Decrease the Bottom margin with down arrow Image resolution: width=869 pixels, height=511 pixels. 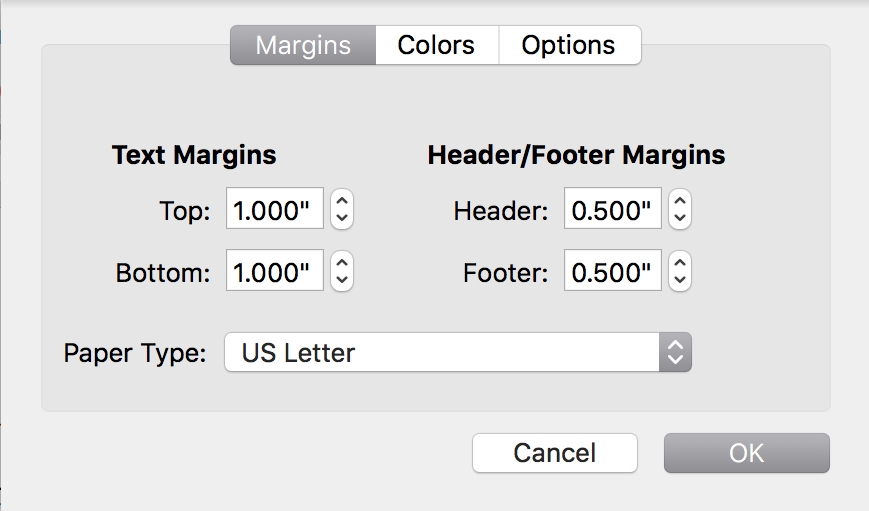click(342, 280)
